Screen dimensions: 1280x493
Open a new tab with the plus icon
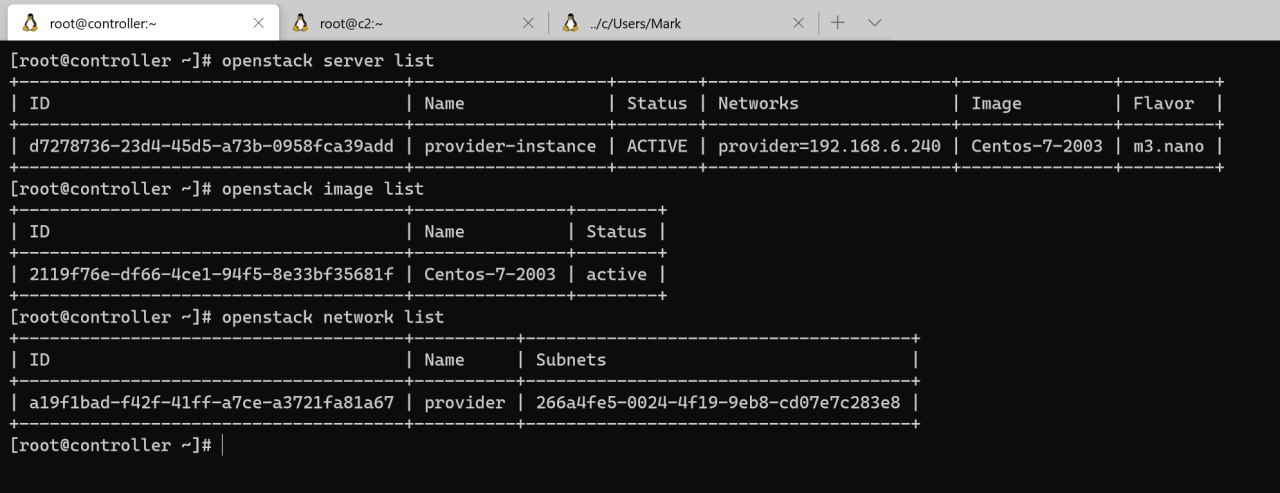tap(838, 22)
